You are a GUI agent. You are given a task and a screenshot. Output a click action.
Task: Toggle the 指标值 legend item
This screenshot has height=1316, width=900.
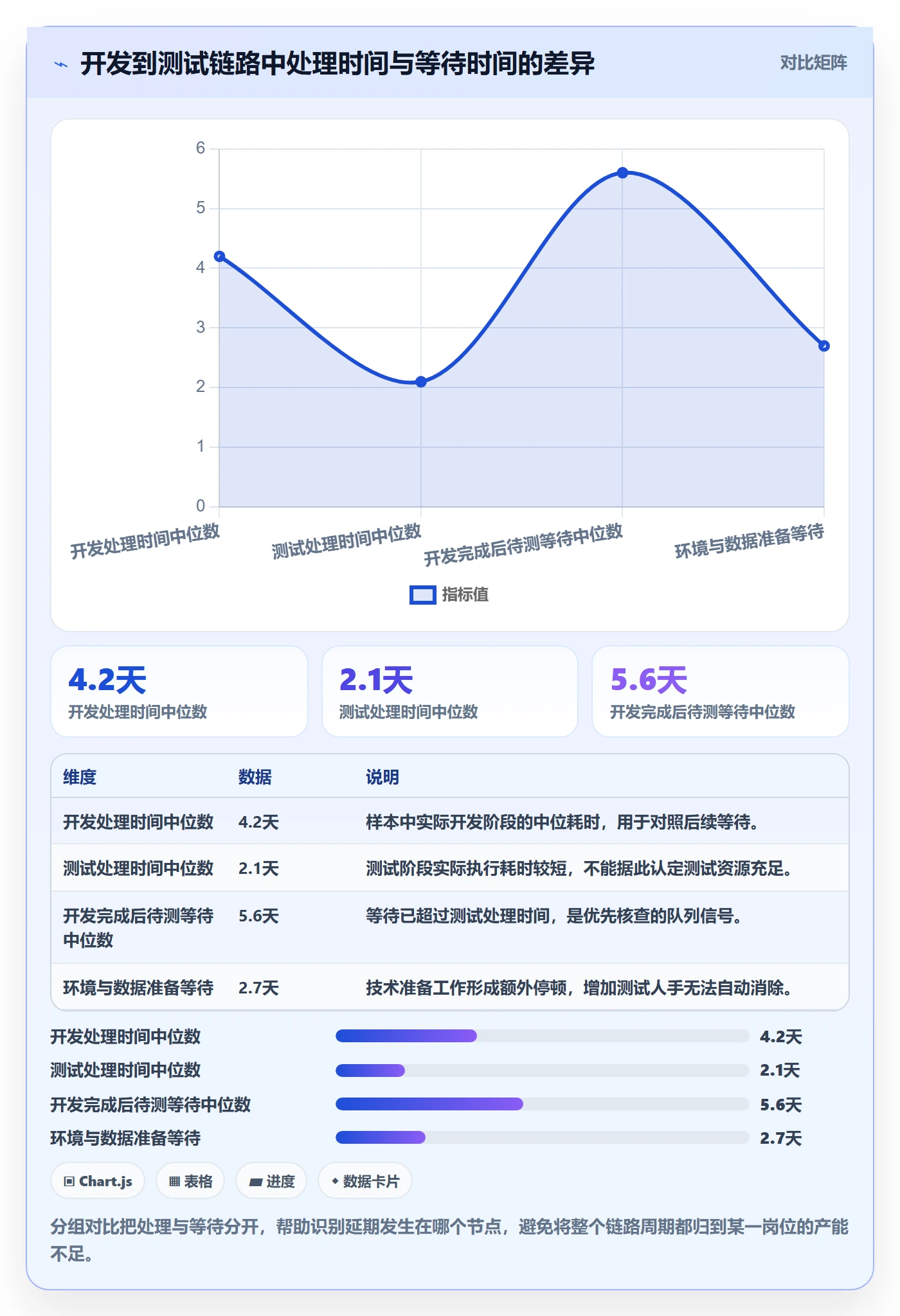(449, 594)
